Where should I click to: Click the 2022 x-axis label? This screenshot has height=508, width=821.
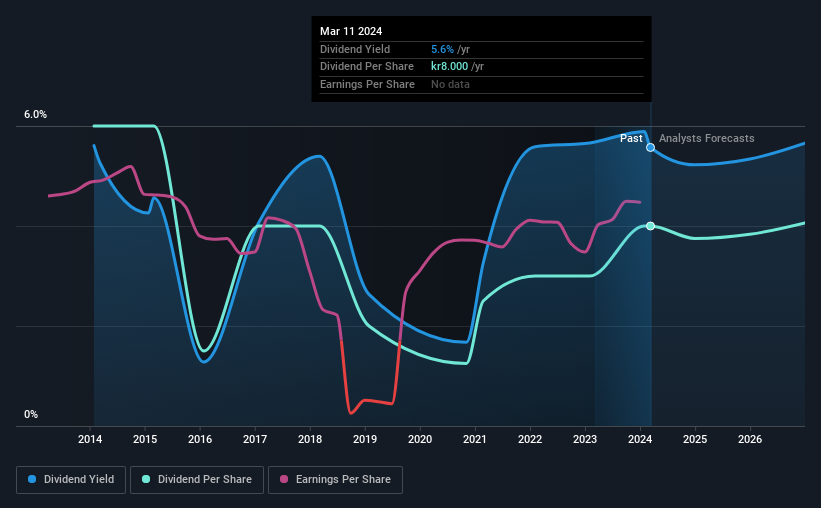click(x=530, y=439)
